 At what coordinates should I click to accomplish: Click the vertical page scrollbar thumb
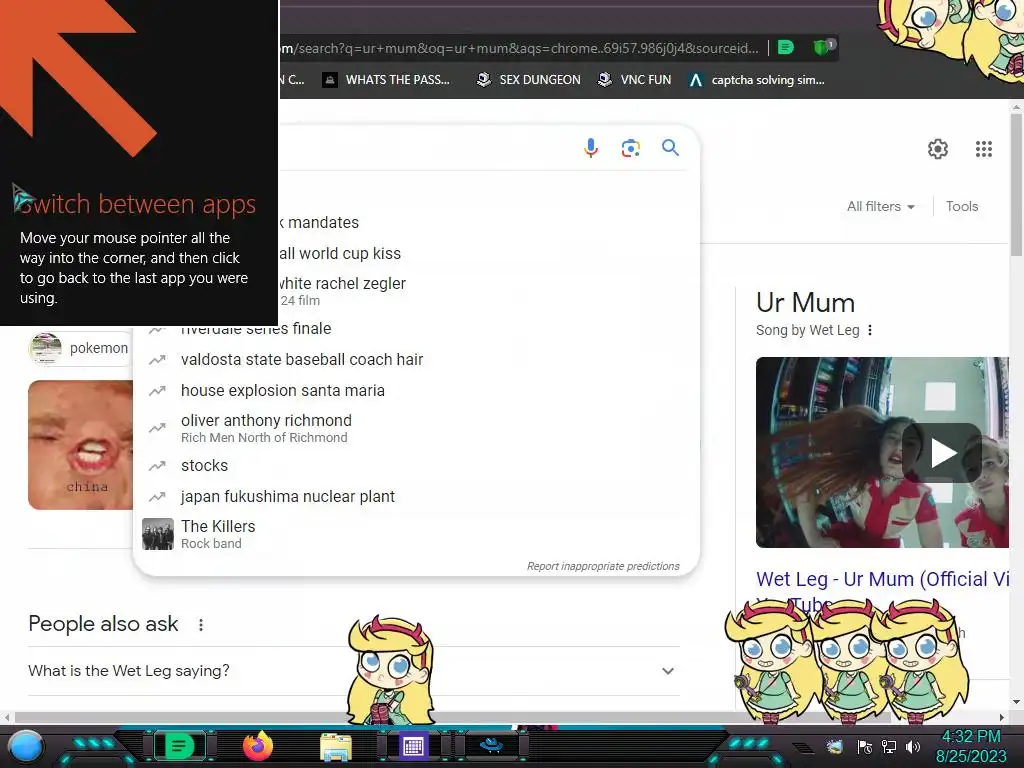(1016, 185)
